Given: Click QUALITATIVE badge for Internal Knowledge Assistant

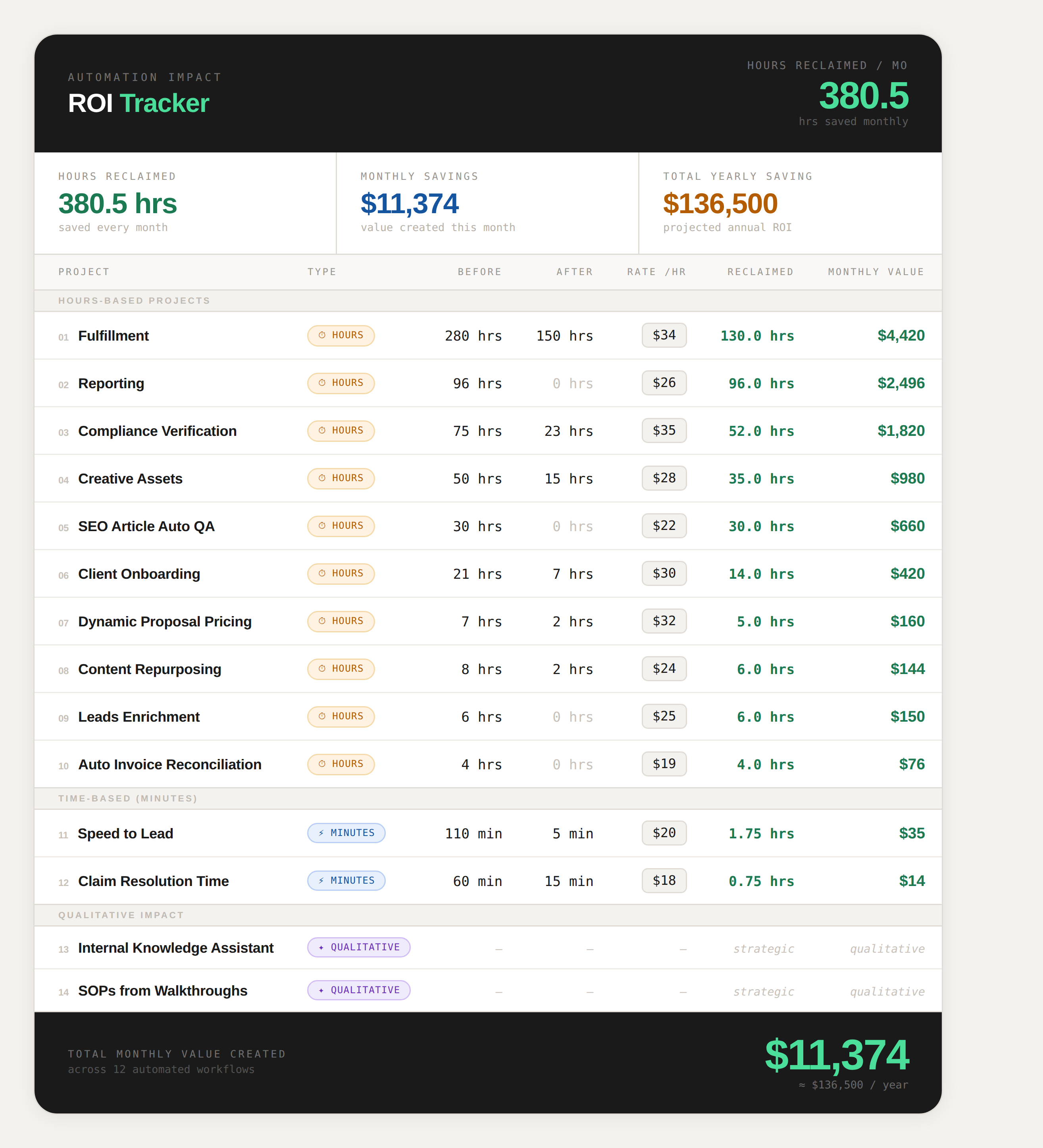Looking at the screenshot, I should coord(359,948).
